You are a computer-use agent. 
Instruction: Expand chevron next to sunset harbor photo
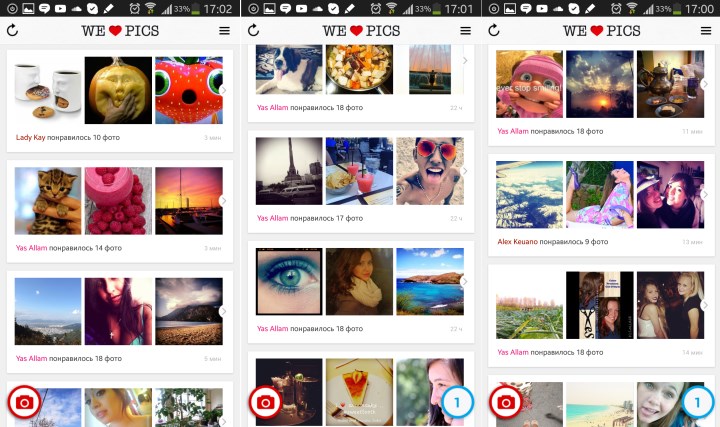coord(224,201)
